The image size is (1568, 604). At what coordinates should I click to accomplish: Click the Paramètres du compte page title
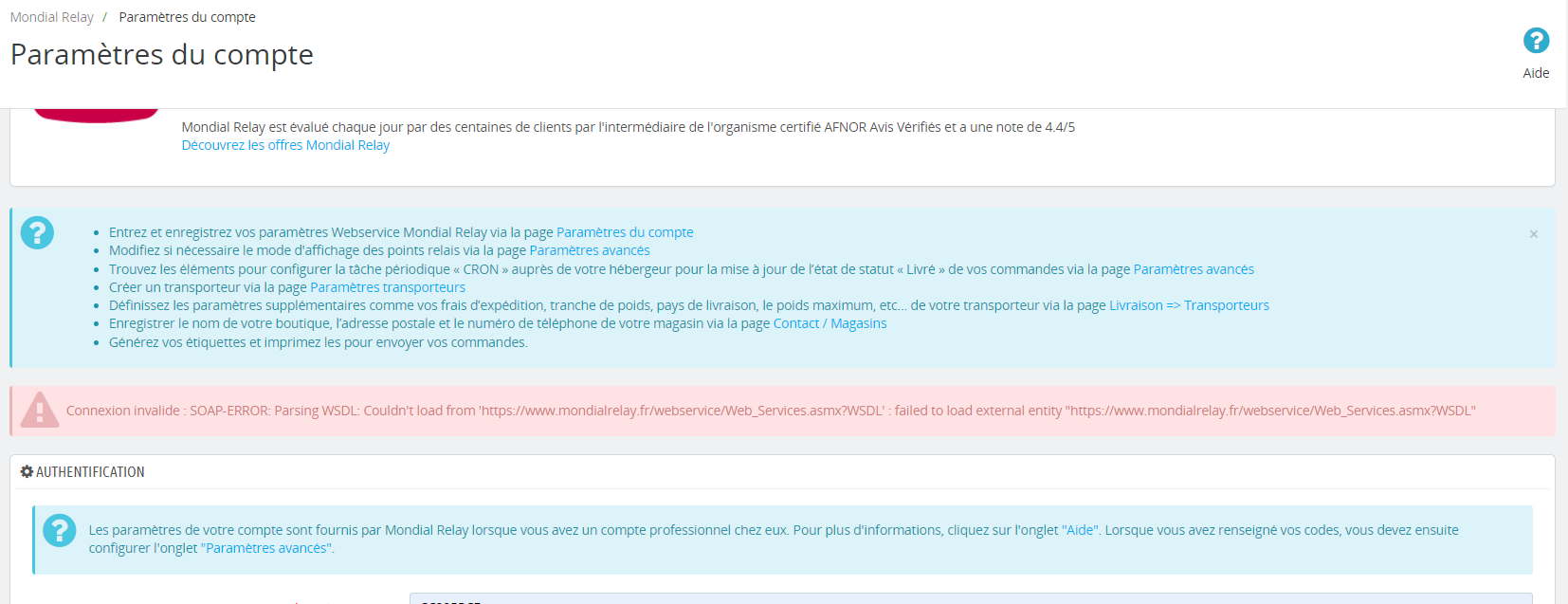162,55
